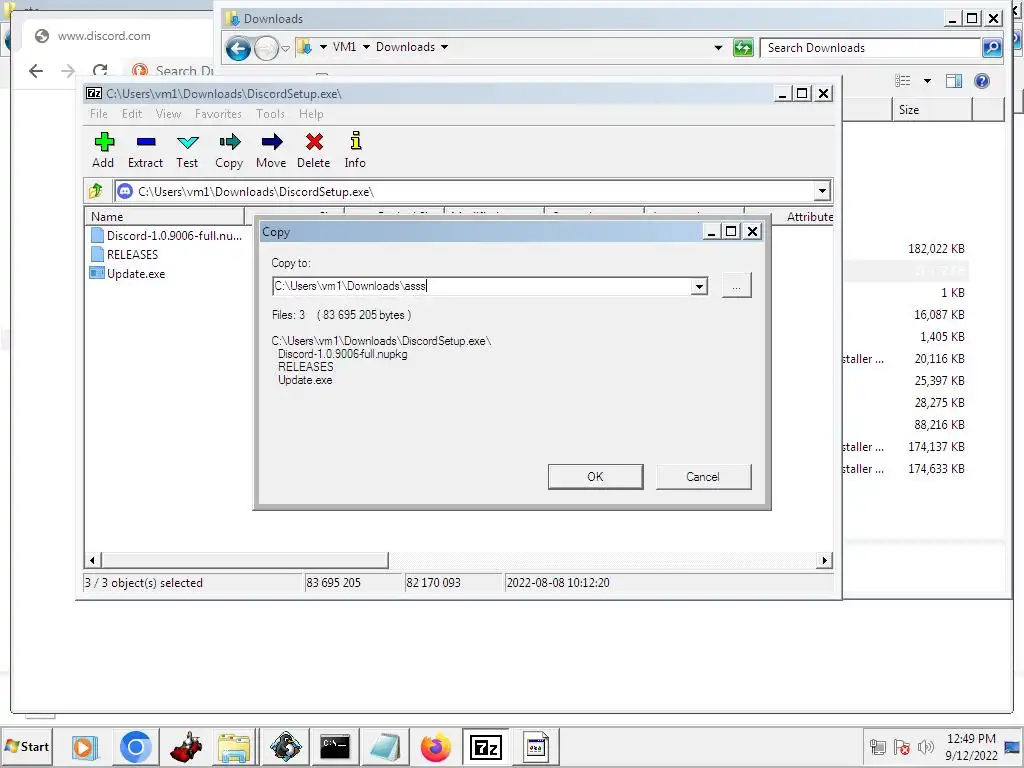Click the up-folder icon beside address bar

click(96, 191)
